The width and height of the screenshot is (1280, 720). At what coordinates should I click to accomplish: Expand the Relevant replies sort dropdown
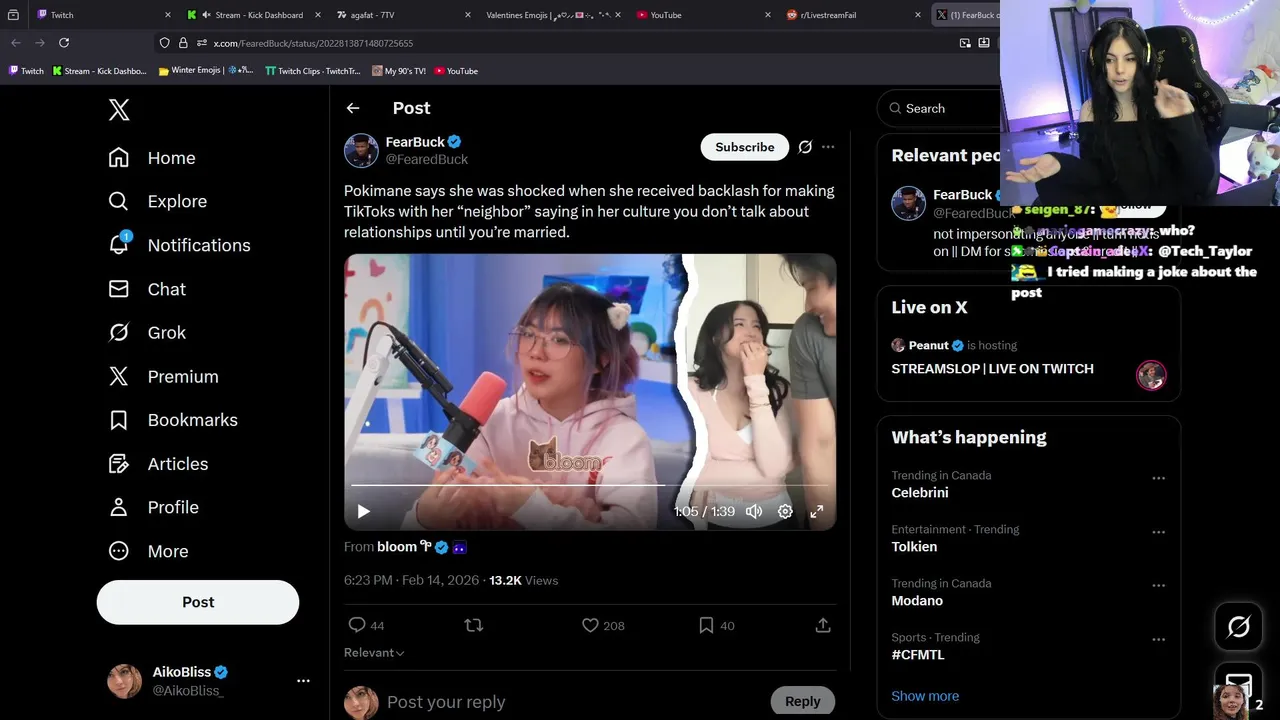click(374, 653)
